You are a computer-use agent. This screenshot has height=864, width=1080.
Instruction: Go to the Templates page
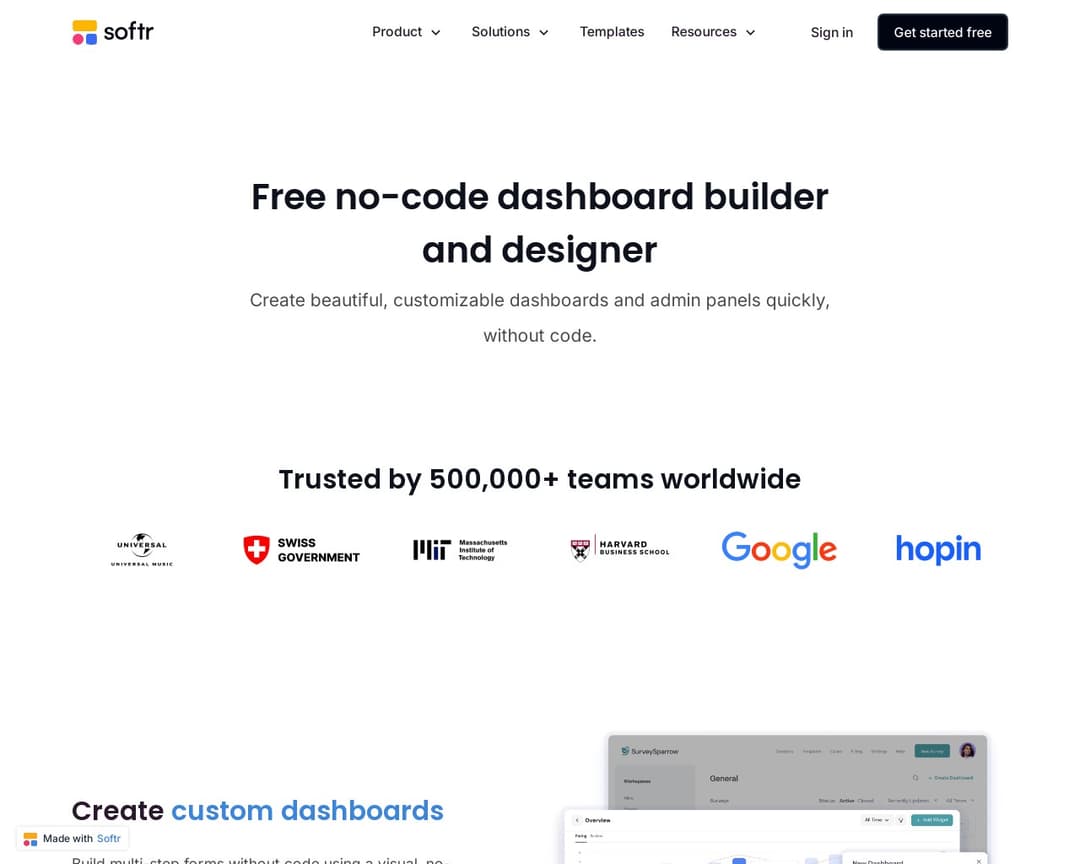[x=612, y=32]
